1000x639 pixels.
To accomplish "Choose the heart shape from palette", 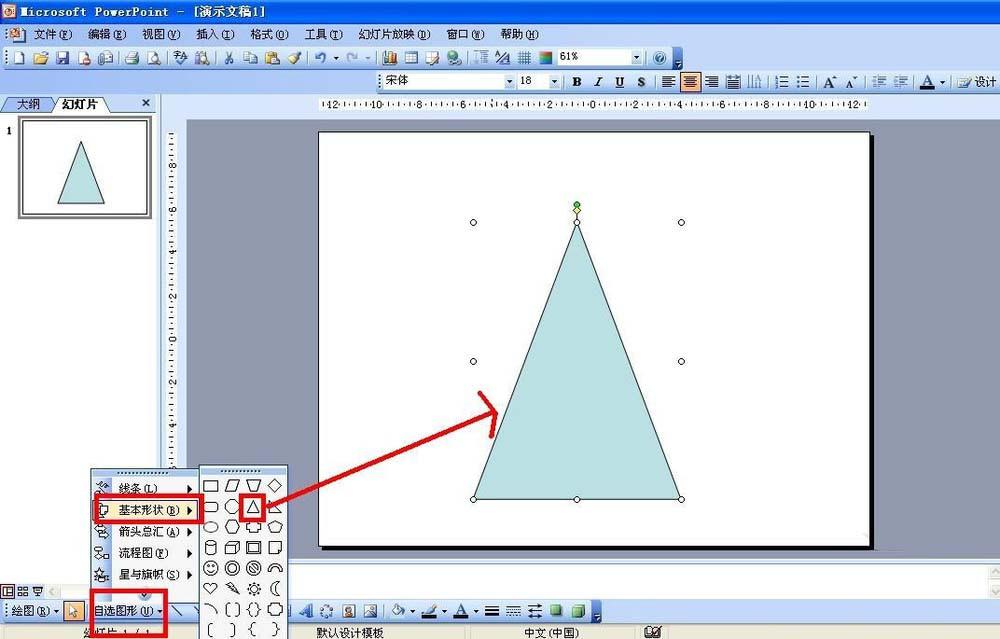I will (x=211, y=589).
